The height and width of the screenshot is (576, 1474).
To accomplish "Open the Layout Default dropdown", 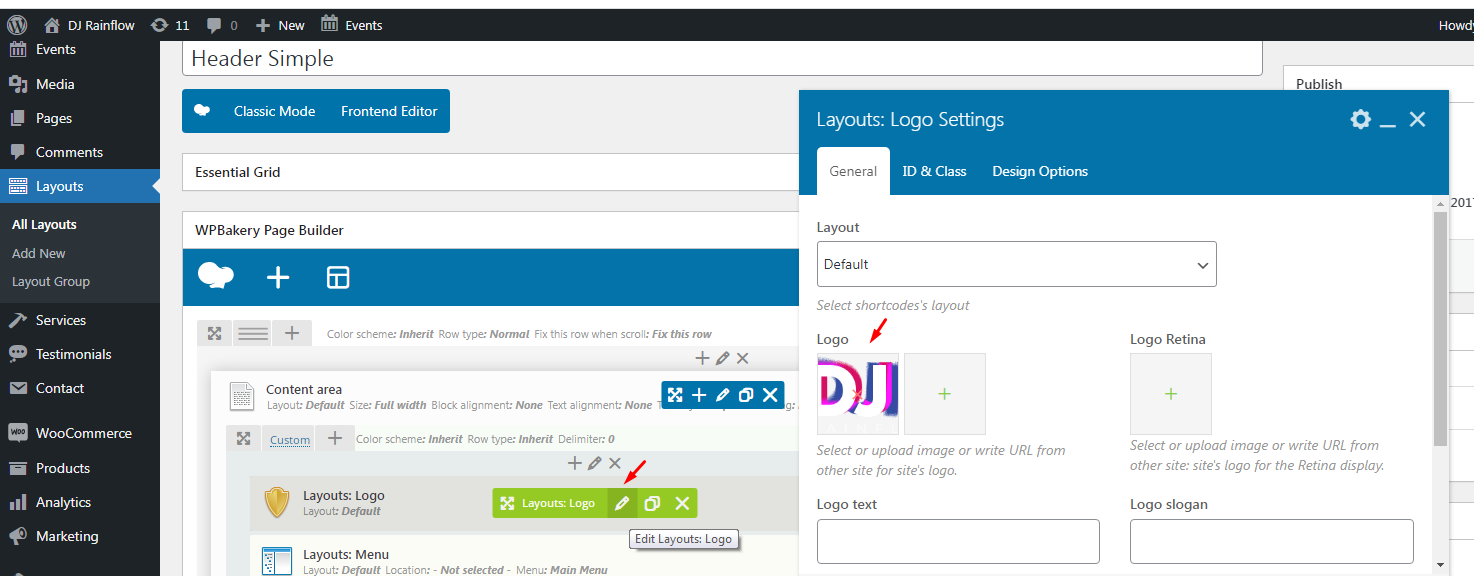I will [1017, 264].
